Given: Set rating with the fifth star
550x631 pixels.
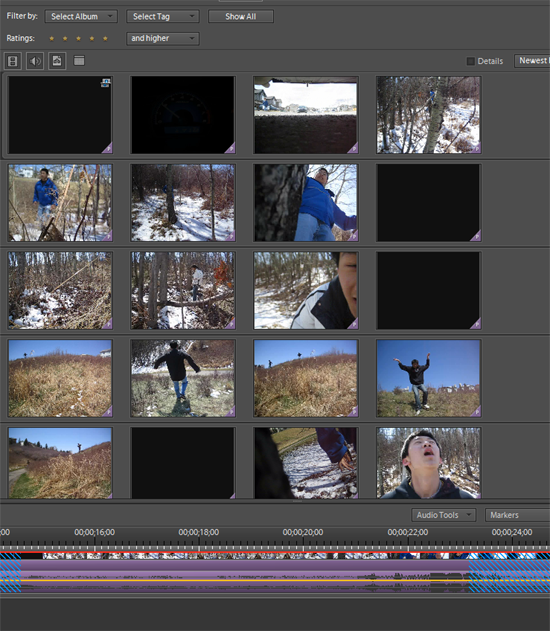Looking at the screenshot, I should 105,39.
